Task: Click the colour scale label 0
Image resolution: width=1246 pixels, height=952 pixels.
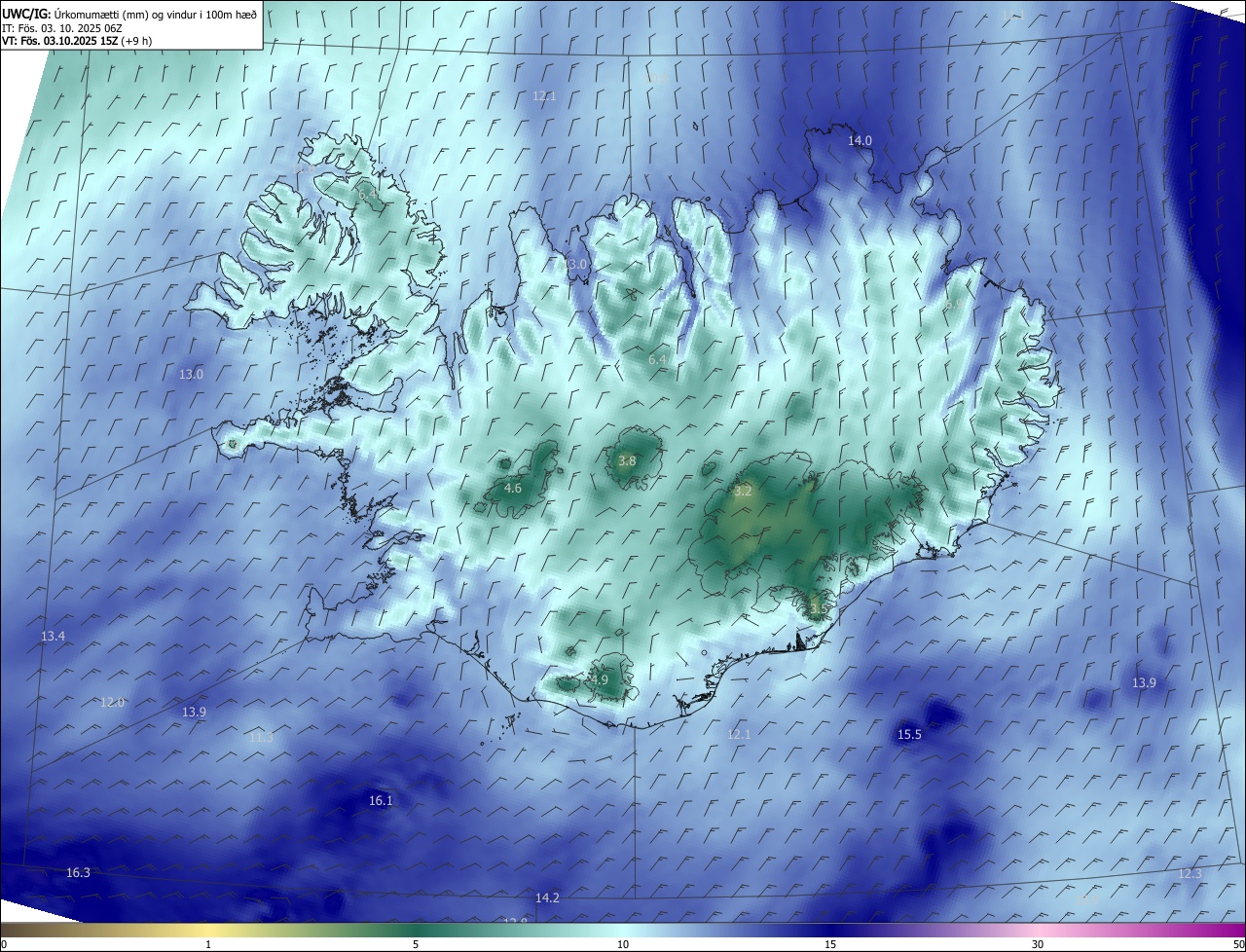Action: tap(4, 944)
